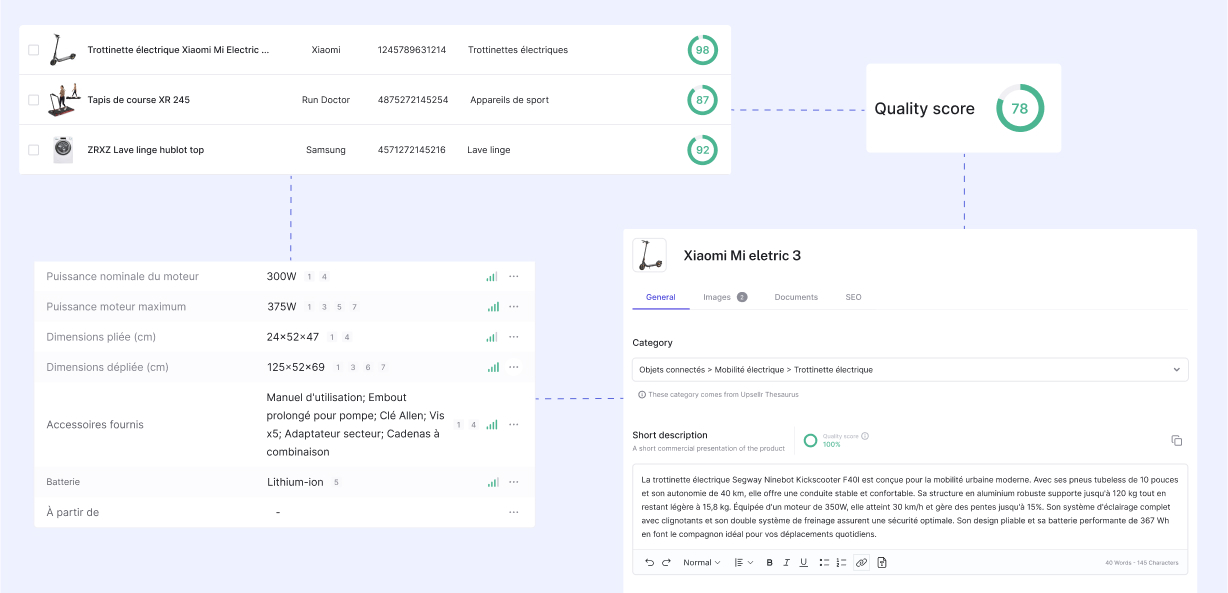Click the signal bars icon for Puissance nominale du moteur
1228x593 pixels.
coord(493,277)
